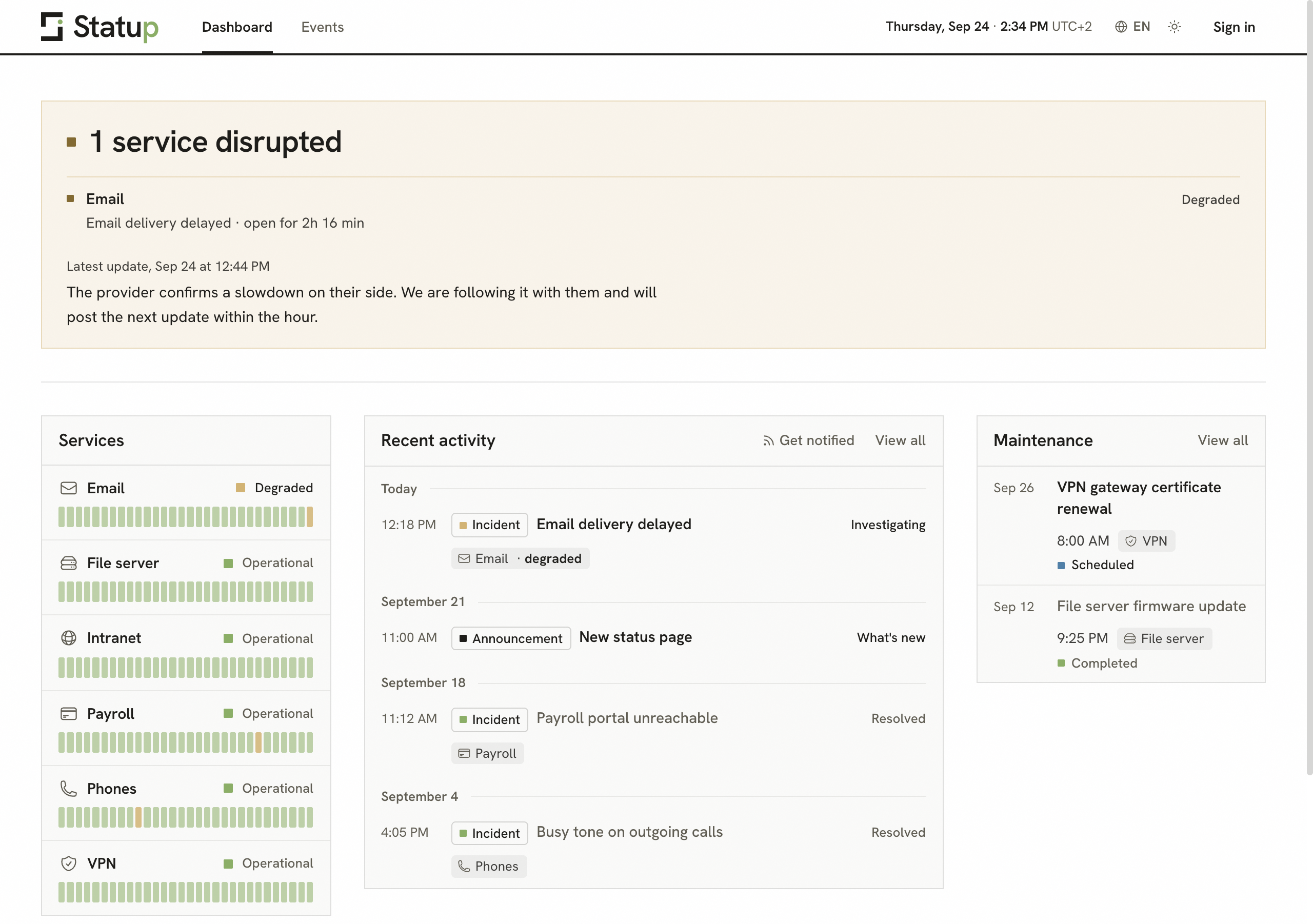The width and height of the screenshot is (1313, 924).
Task: Click the Email degraded service chip
Action: pos(520,558)
